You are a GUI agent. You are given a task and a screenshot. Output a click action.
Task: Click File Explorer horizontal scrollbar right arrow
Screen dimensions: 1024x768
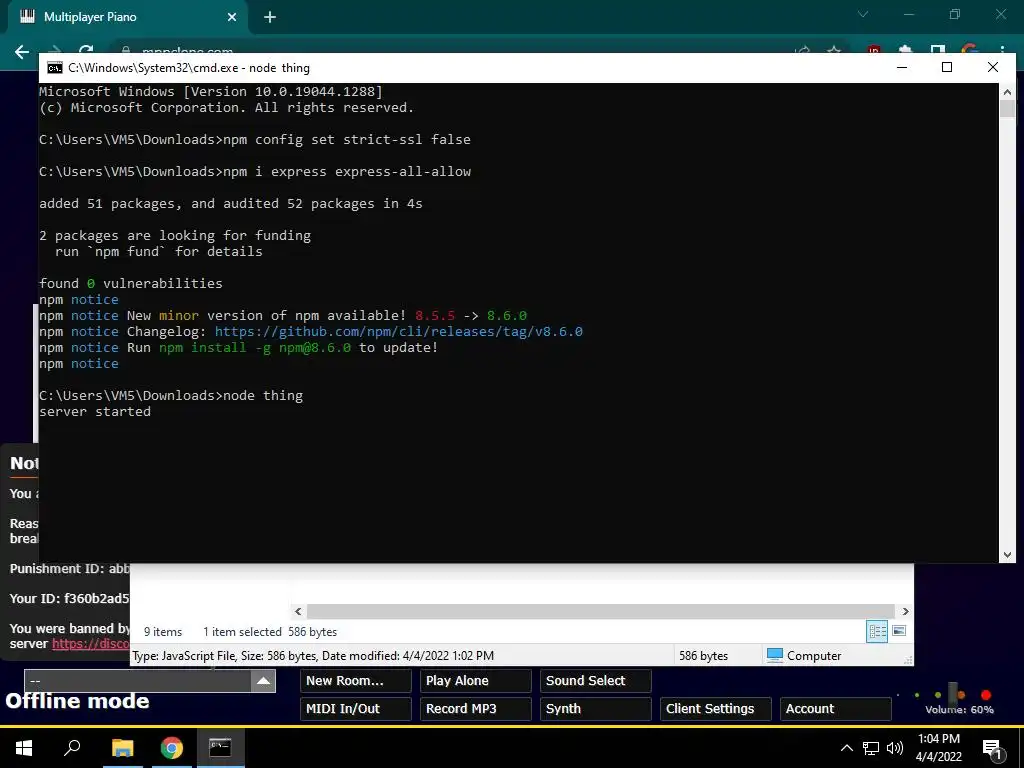(x=905, y=611)
